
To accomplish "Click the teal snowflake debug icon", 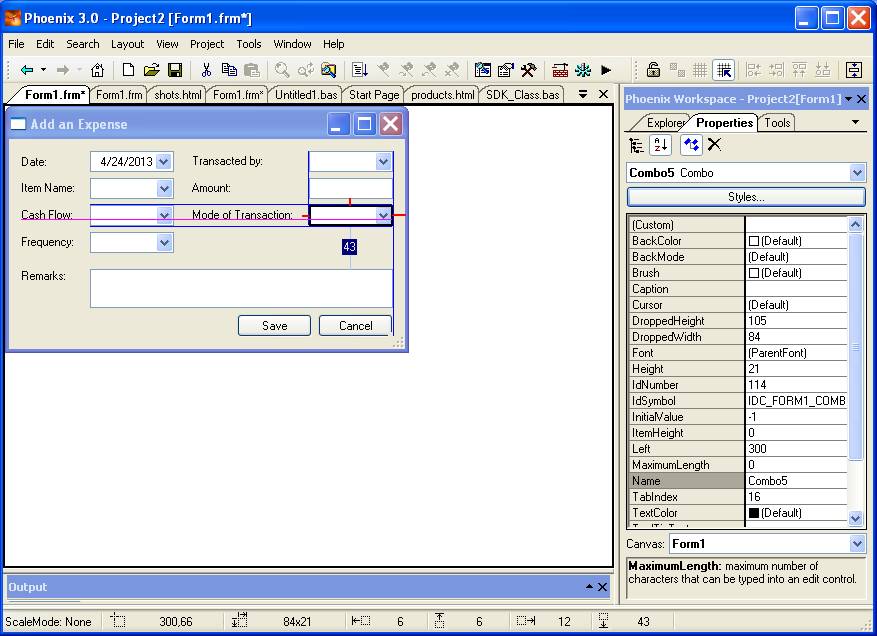I will (x=583, y=70).
